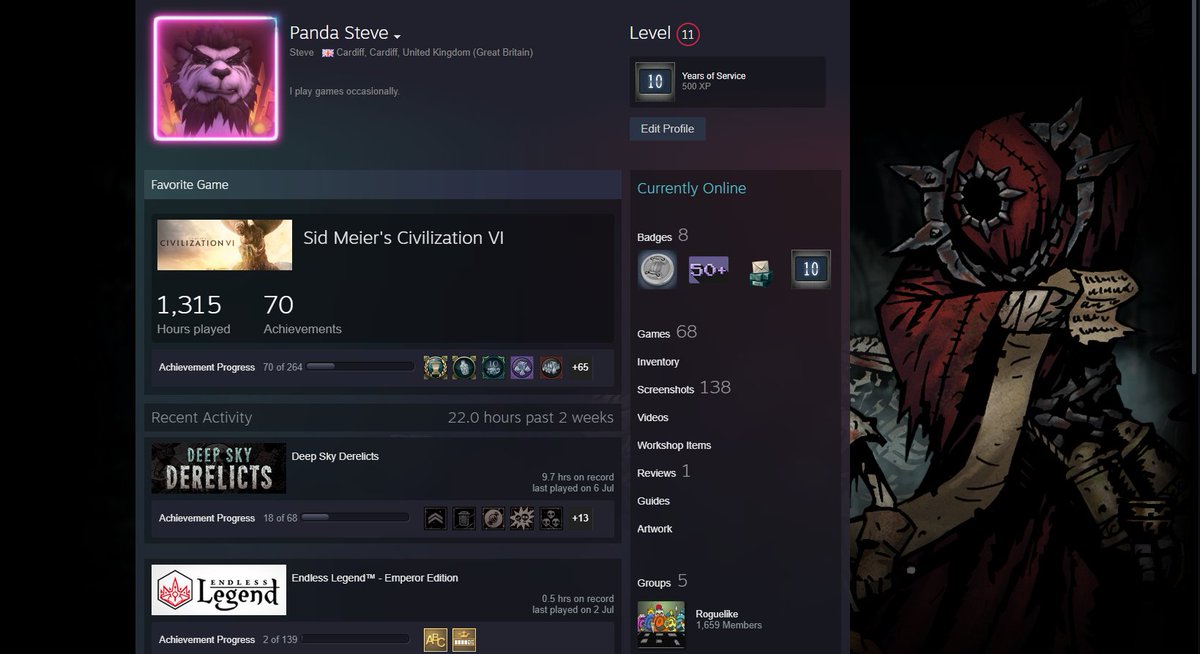The width and height of the screenshot is (1200, 654).
Task: Click the second Civilization VI achievement icon
Action: [464, 367]
